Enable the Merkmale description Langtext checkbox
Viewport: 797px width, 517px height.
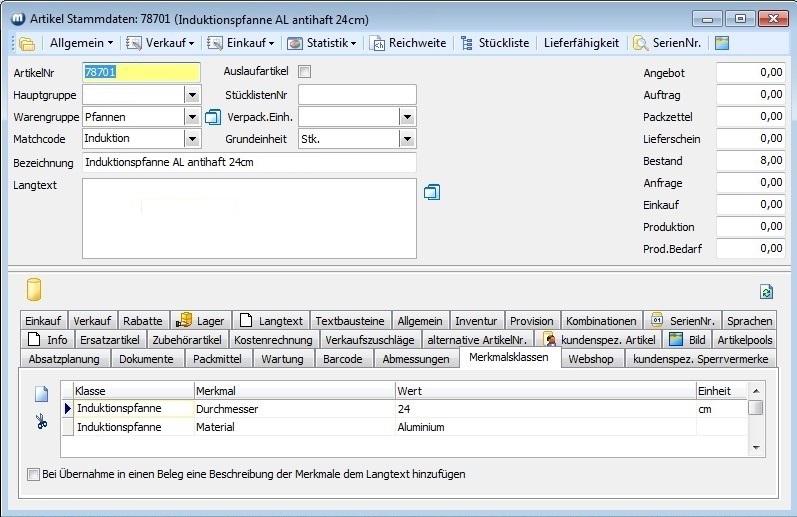click(33, 474)
